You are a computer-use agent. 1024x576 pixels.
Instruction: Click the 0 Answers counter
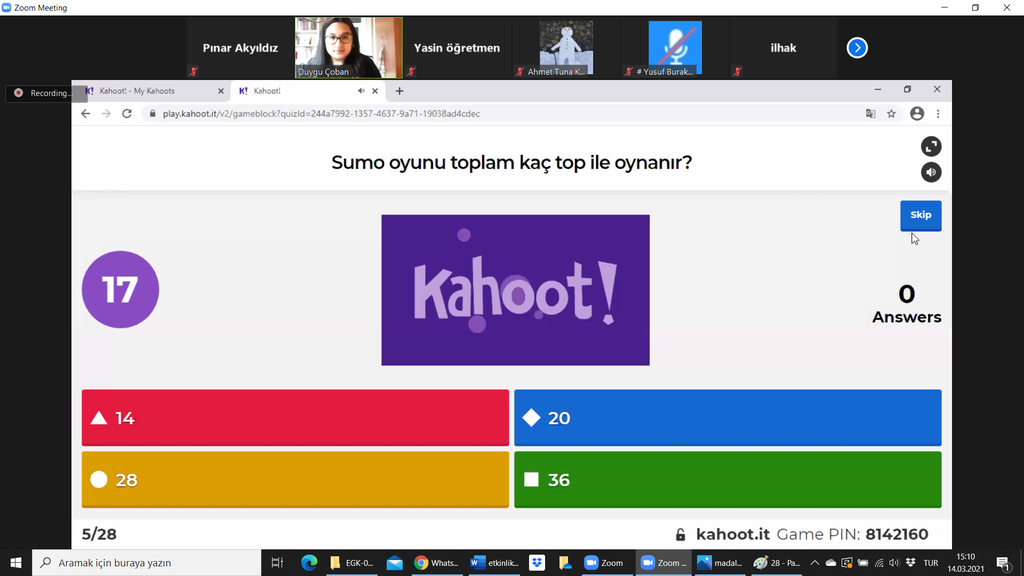(x=906, y=304)
